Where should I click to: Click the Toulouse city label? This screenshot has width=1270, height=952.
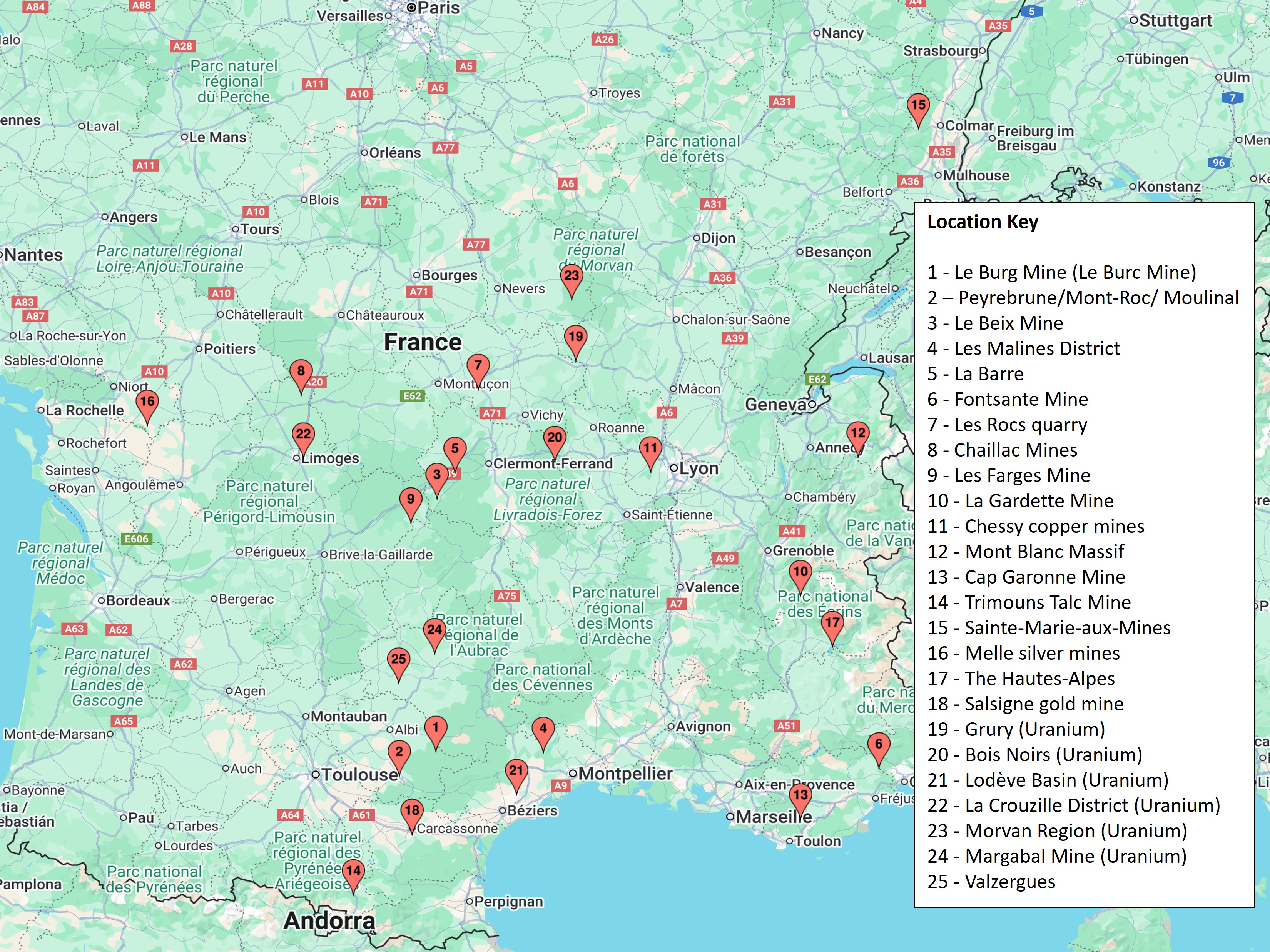pyautogui.click(x=359, y=775)
